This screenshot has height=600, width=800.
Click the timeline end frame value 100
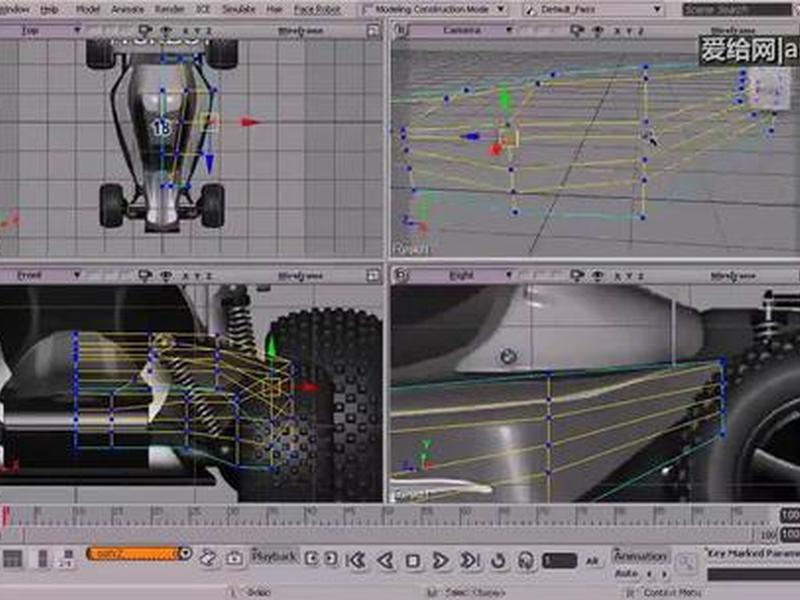tap(789, 515)
